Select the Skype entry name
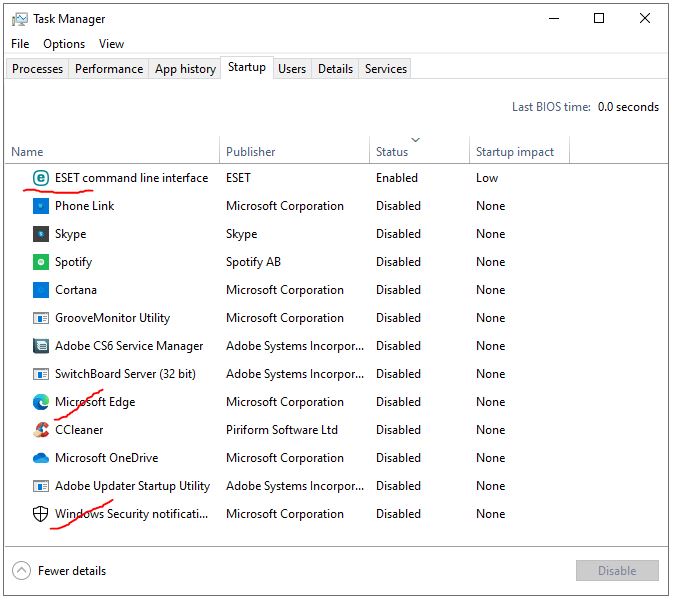674x600 pixels. [70, 234]
